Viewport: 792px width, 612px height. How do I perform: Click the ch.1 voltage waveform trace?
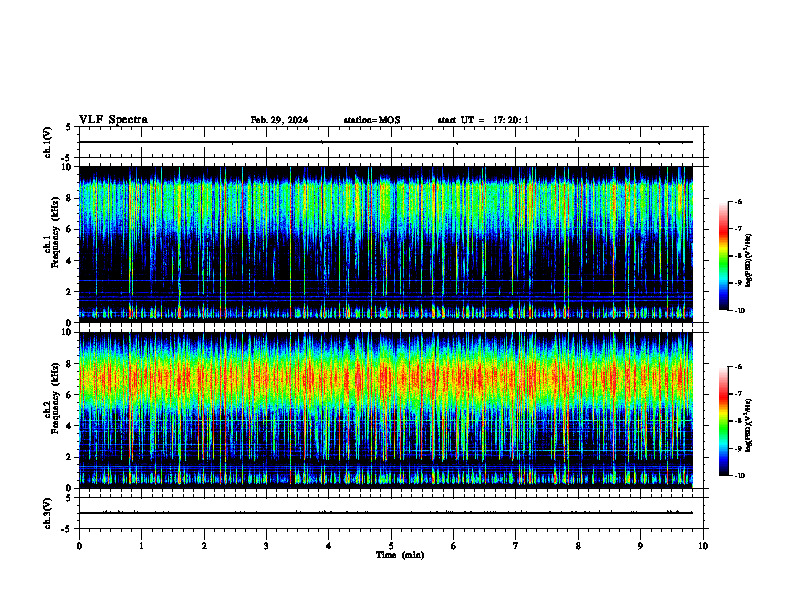pyautogui.click(x=386, y=142)
